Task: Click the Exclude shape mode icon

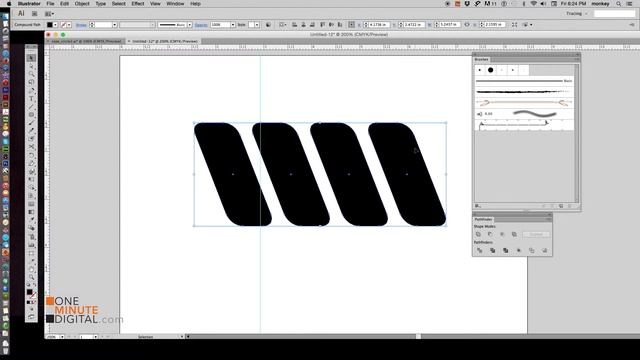Action: (x=514, y=234)
